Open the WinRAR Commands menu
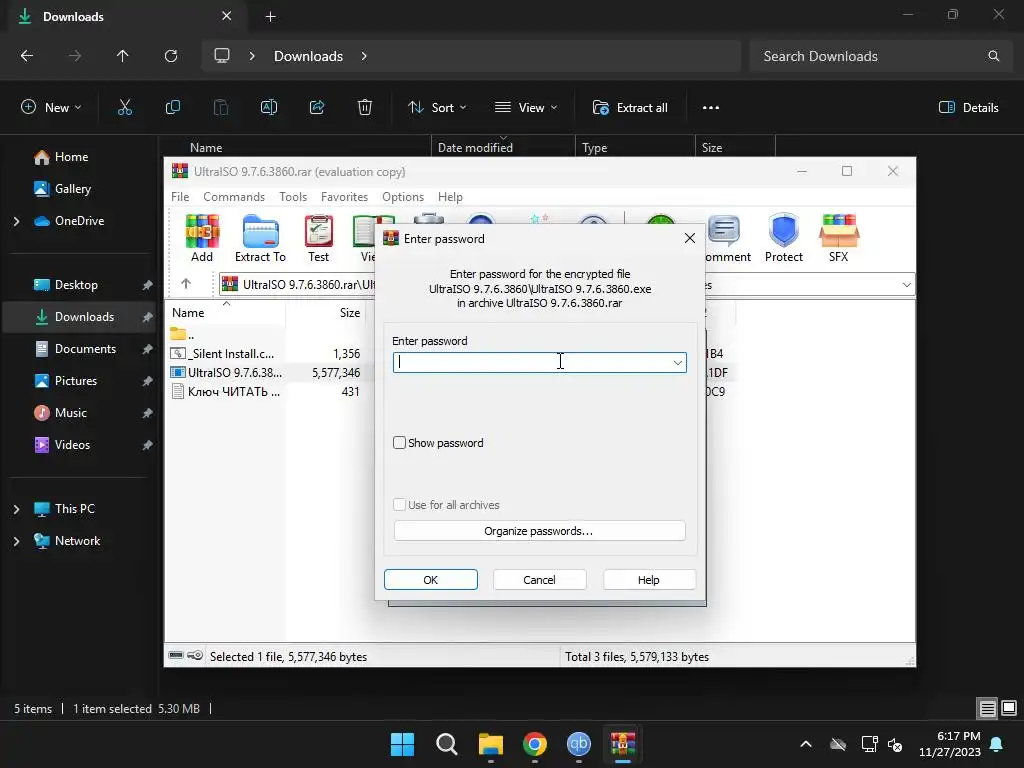1024x768 pixels. (234, 197)
